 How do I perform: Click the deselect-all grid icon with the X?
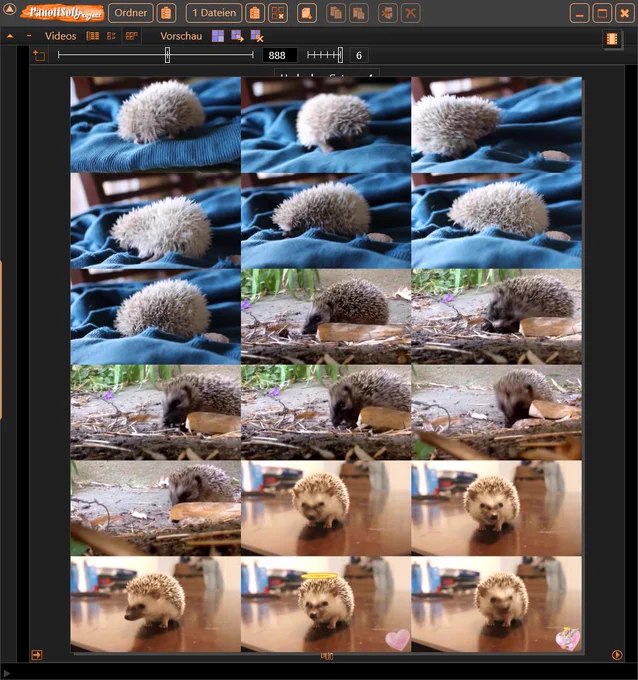click(278, 13)
